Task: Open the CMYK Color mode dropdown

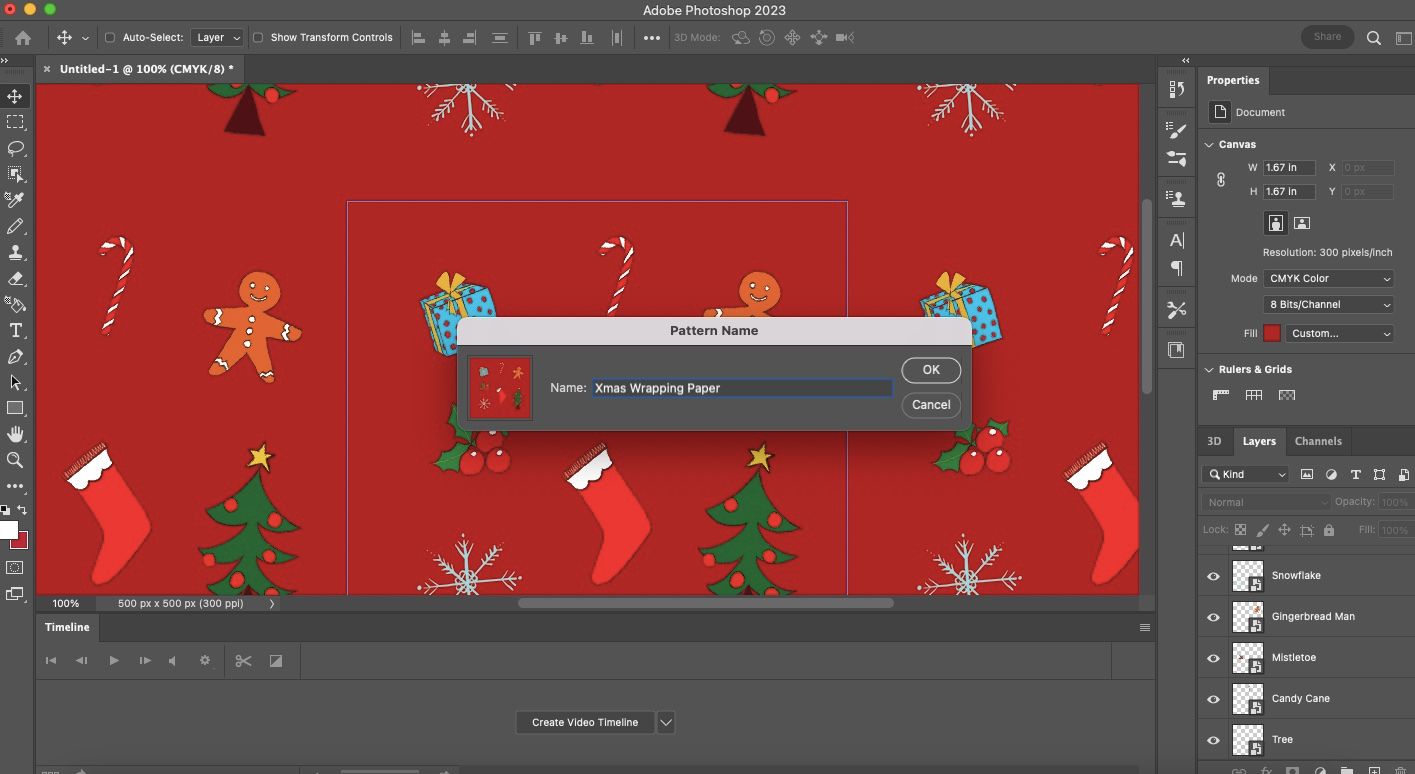Action: [x=1328, y=279]
